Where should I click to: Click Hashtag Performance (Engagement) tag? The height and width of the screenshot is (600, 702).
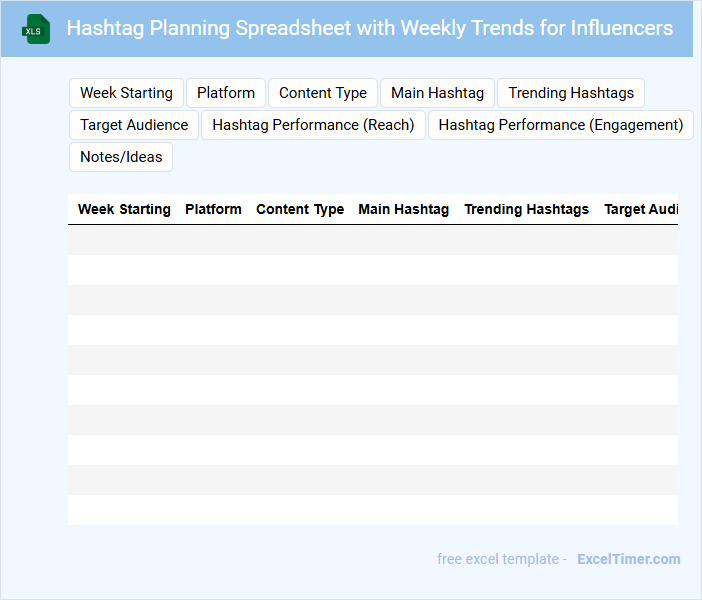click(561, 125)
